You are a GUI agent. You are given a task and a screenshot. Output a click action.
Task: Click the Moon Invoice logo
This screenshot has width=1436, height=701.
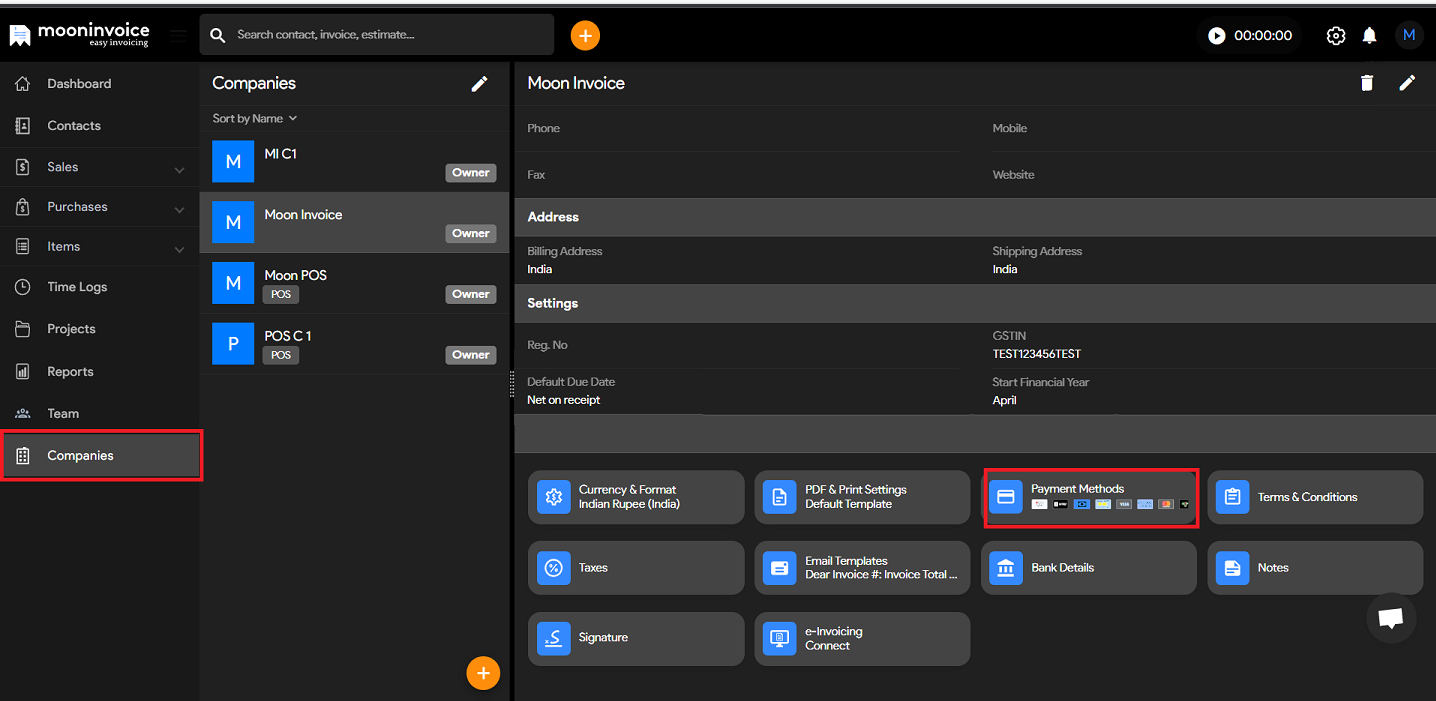79,35
